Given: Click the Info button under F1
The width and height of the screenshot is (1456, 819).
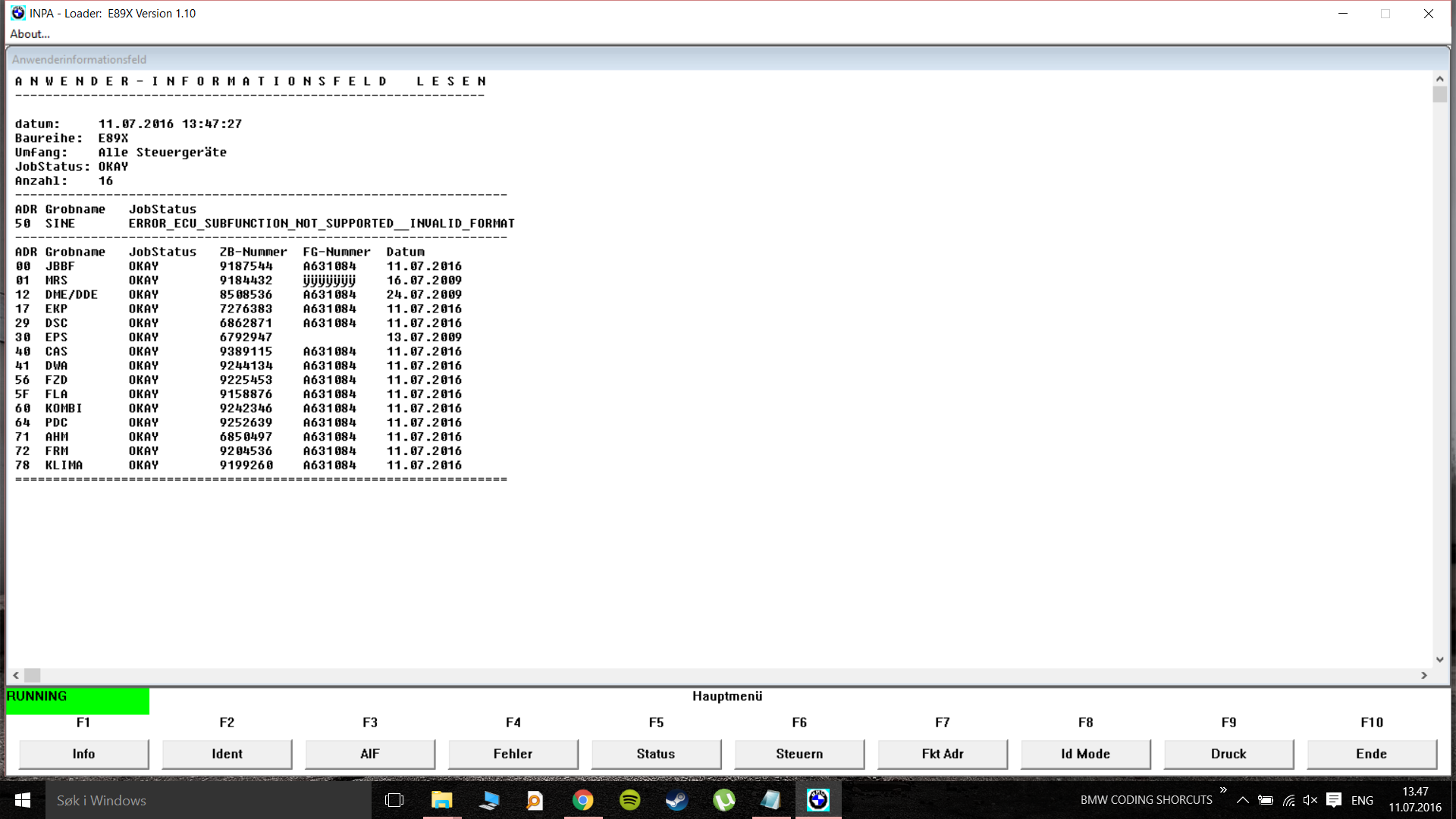Looking at the screenshot, I should [83, 754].
